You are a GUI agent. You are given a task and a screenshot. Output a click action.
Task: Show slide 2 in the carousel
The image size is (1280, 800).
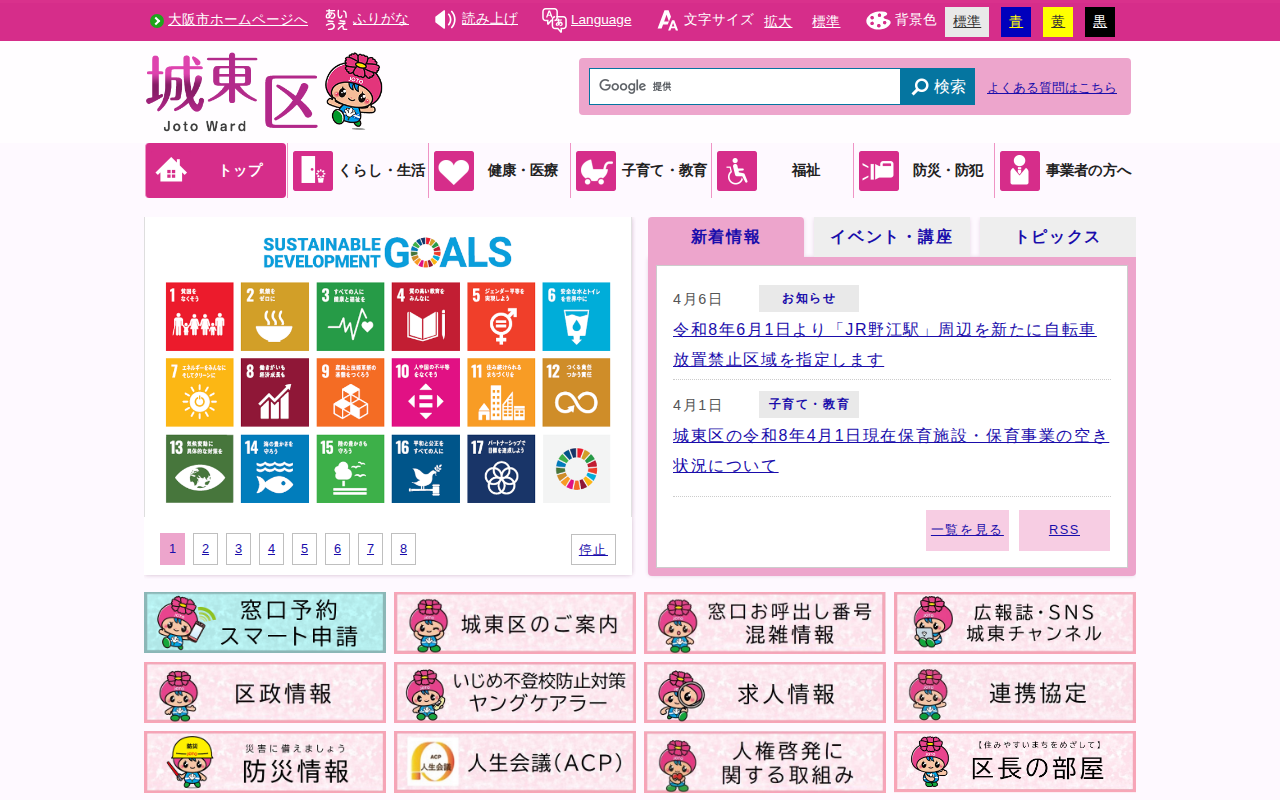[205, 549]
